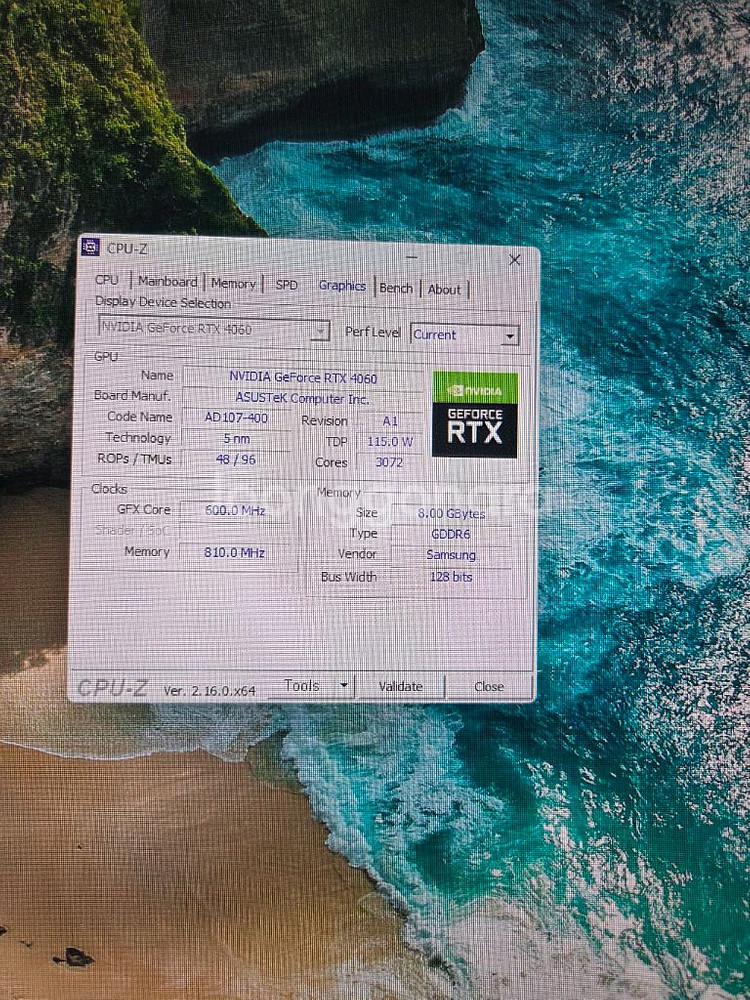Click the Samsung vendor value
Screen dimensions: 750x1000
tap(451, 555)
